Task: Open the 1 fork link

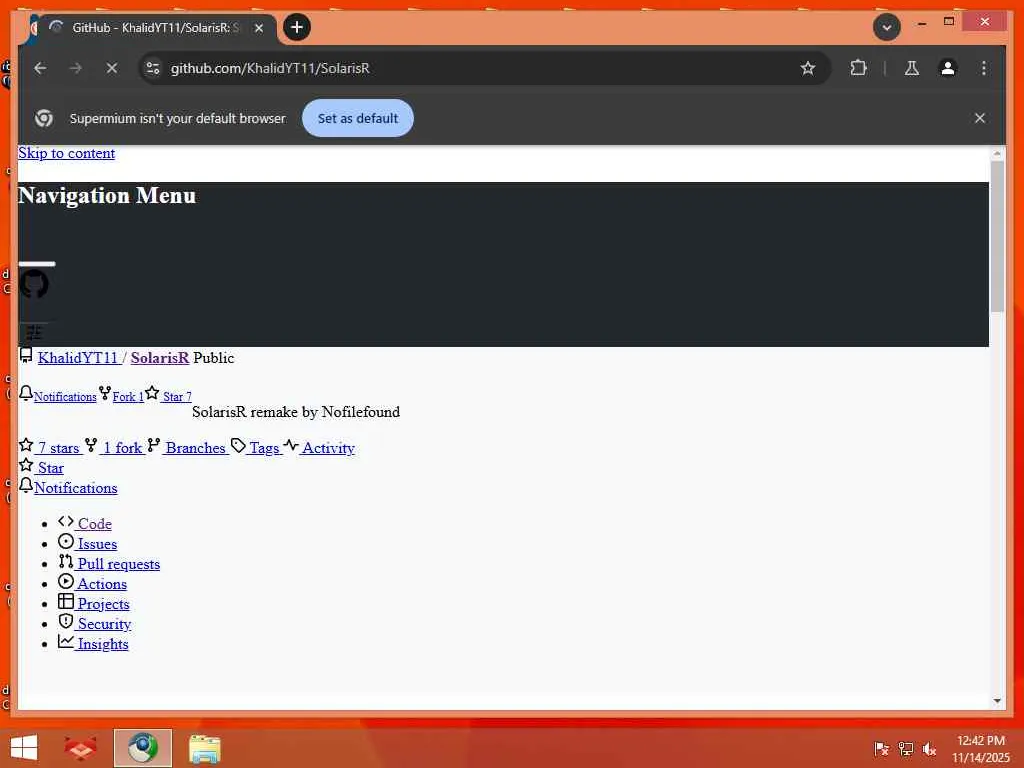Action: 123,448
